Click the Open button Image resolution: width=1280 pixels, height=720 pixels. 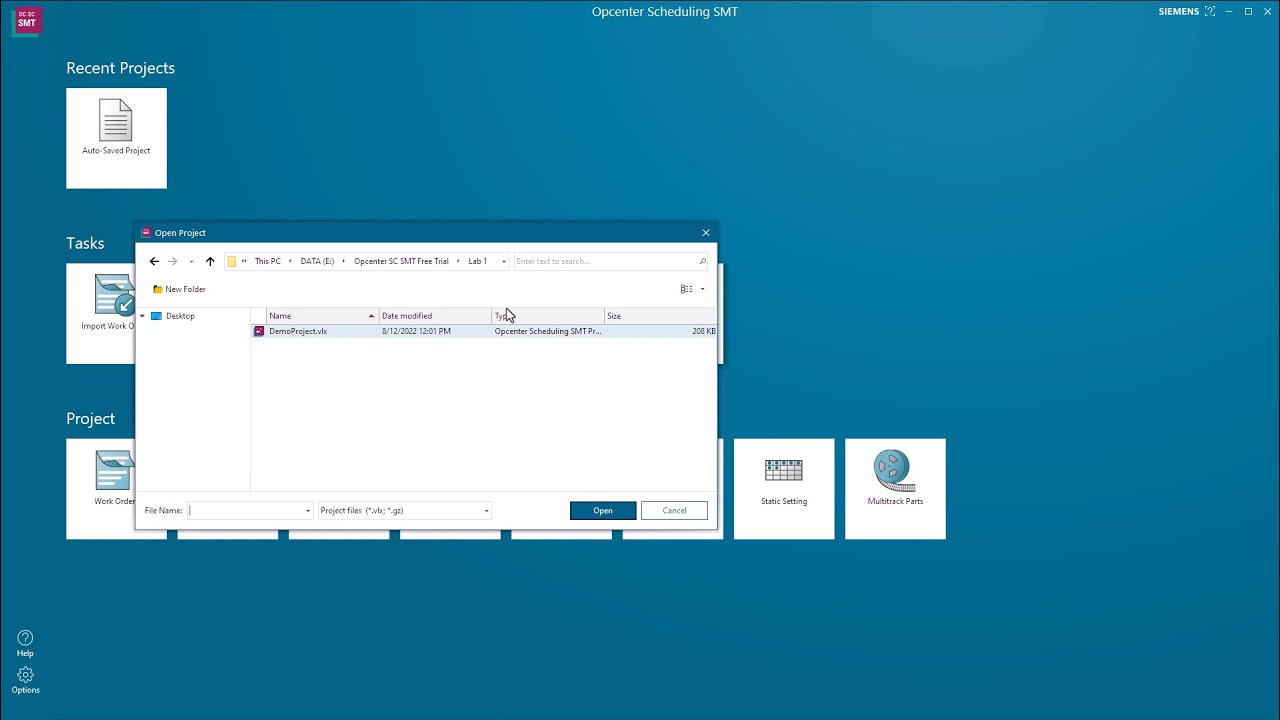(x=603, y=510)
